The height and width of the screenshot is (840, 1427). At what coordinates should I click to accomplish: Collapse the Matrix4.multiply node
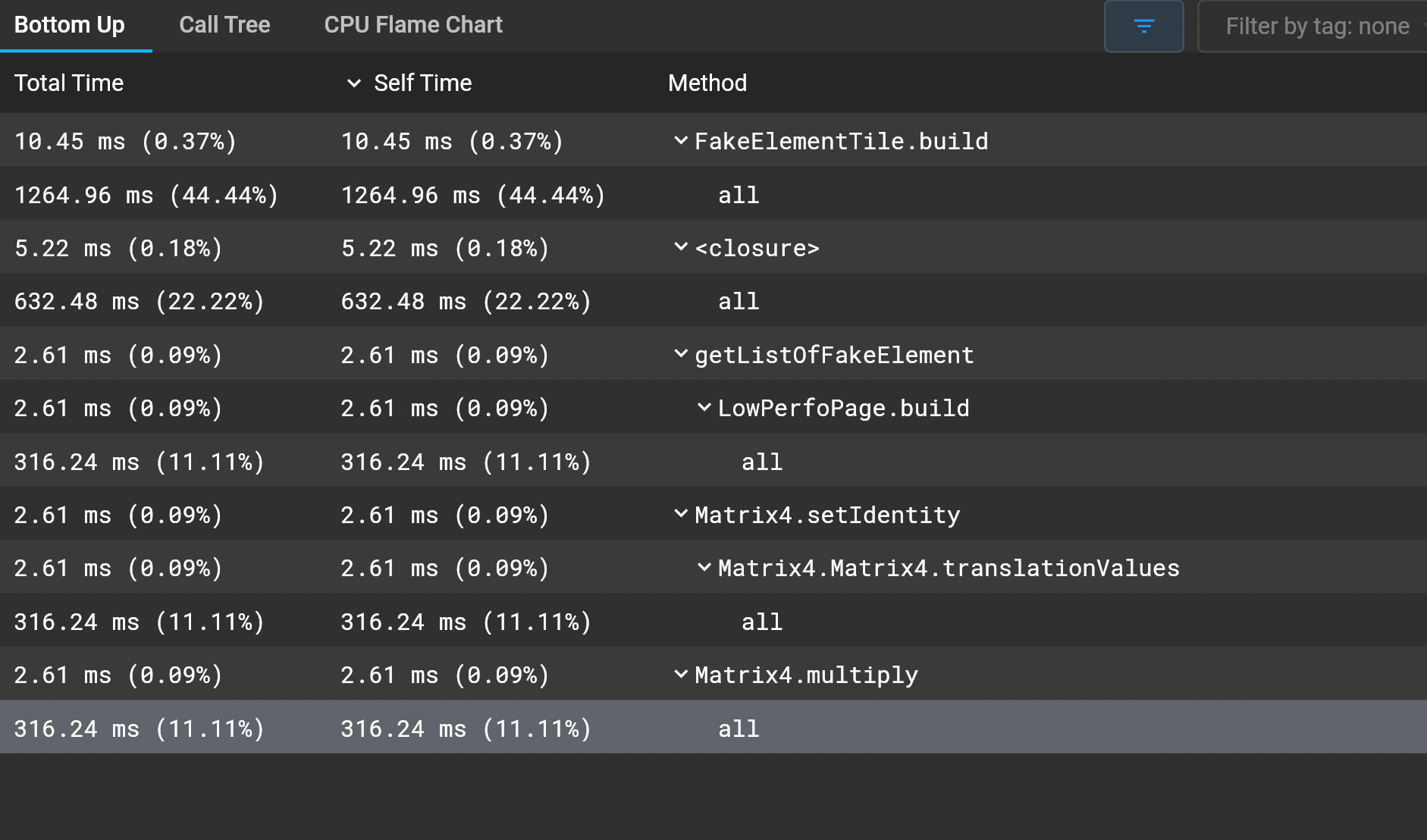pos(681,675)
